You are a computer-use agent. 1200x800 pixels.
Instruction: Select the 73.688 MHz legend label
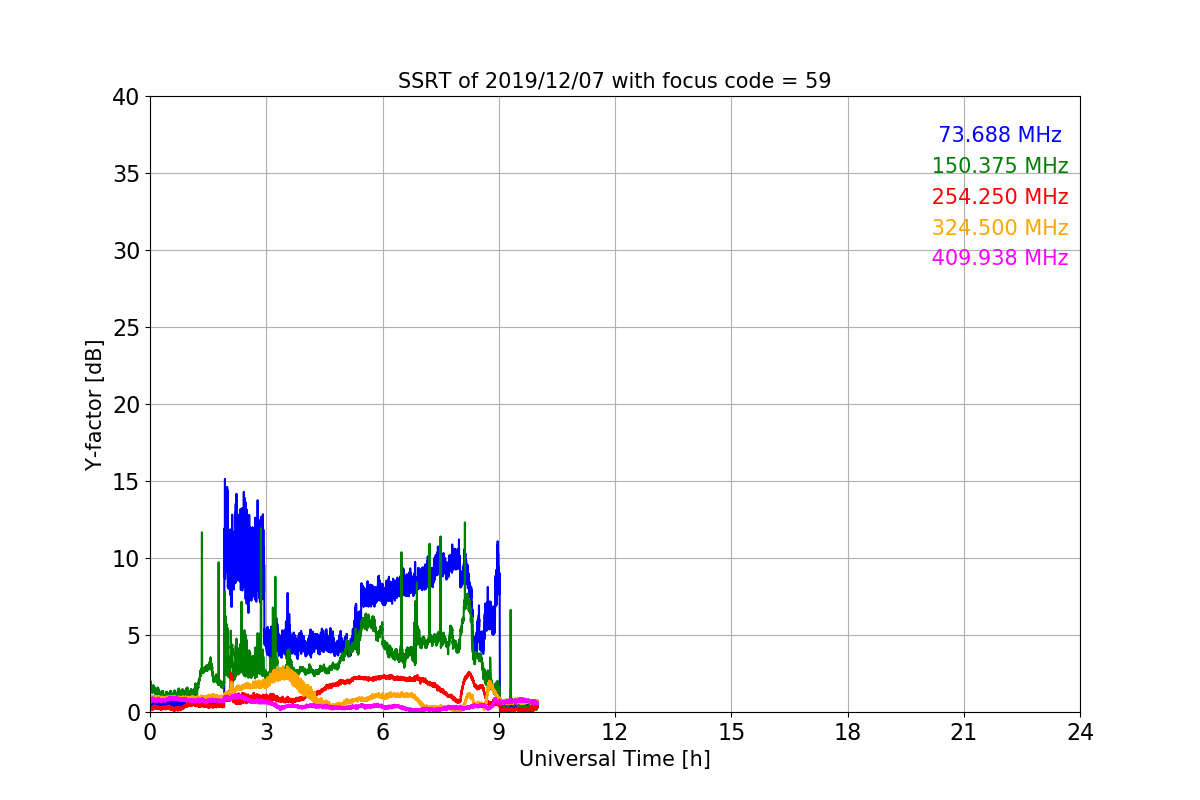[1000, 135]
